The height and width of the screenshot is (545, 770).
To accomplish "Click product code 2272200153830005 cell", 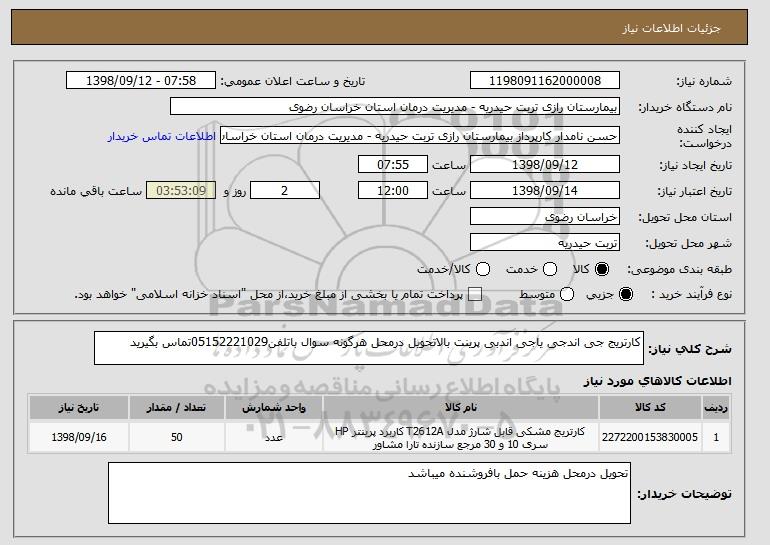I will coord(650,437).
